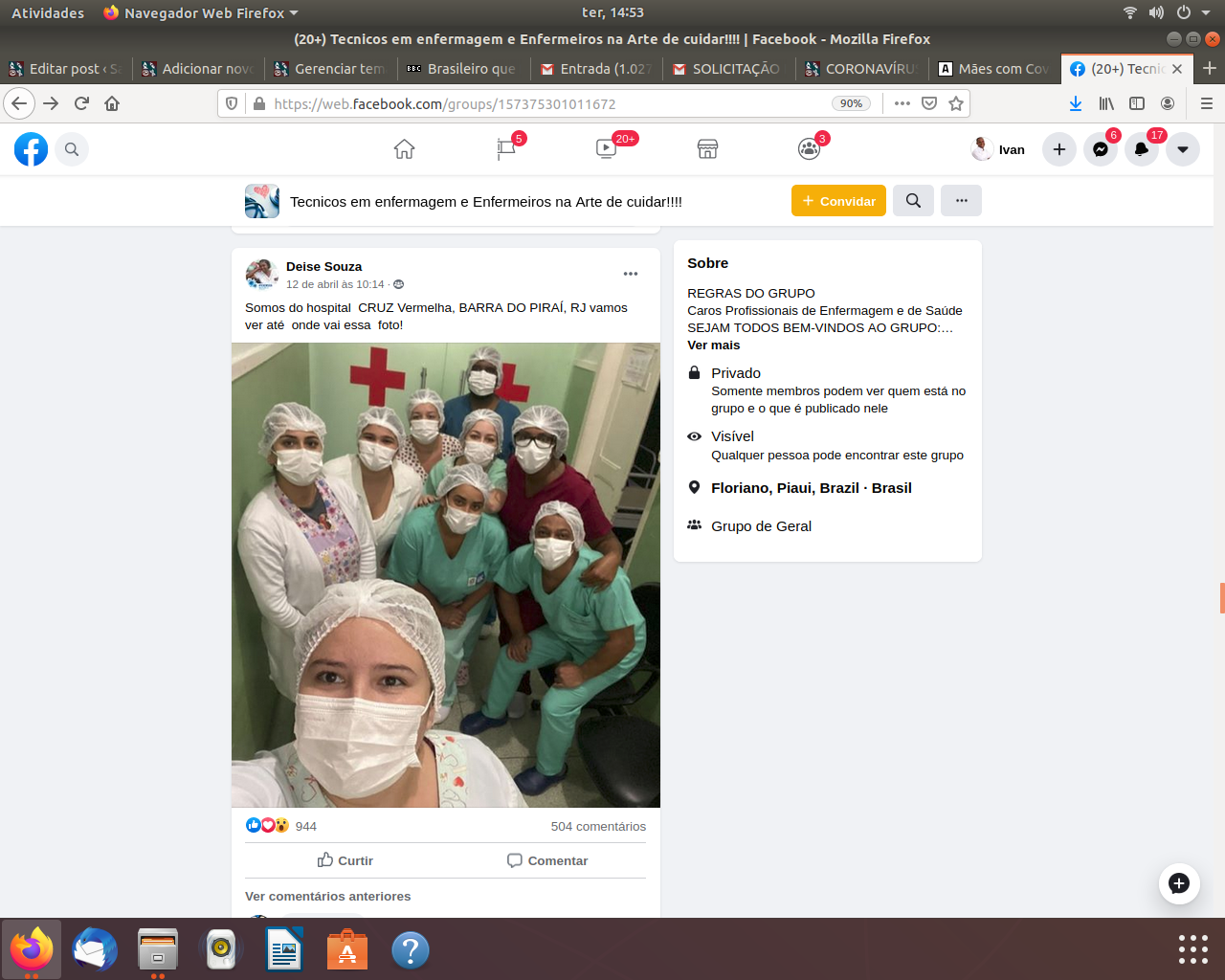
Task: Click Ver comentários anteriores link
Action: click(x=327, y=897)
